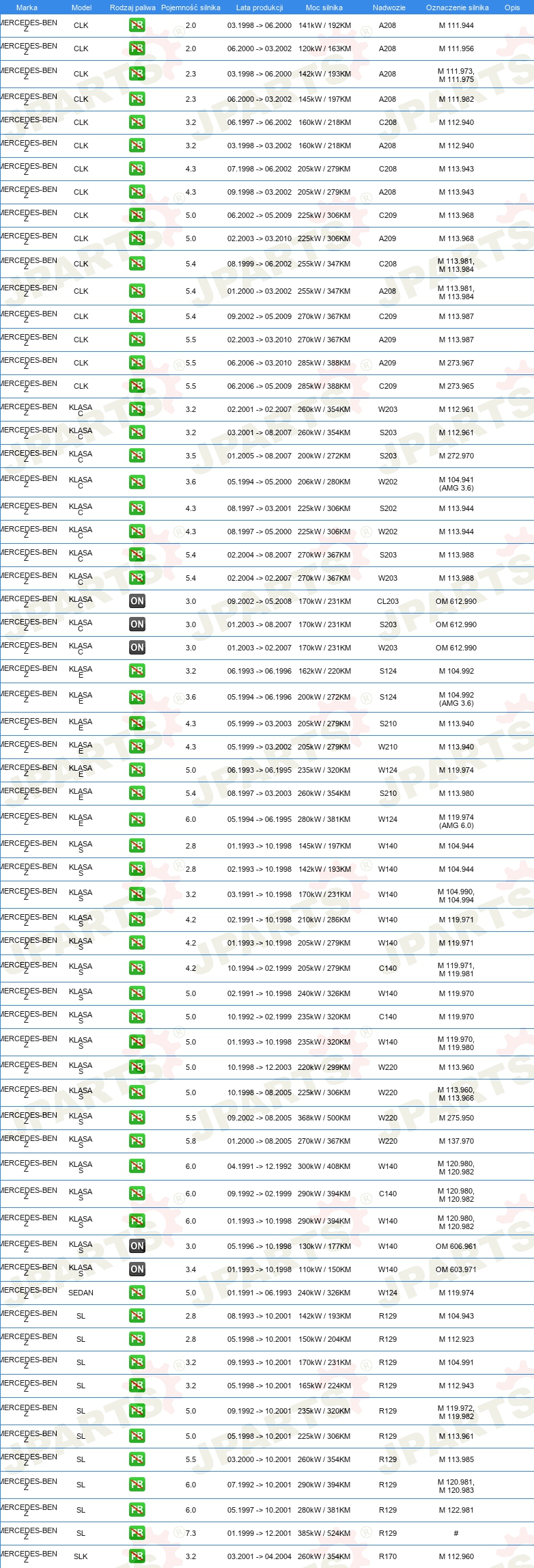The width and height of the screenshot is (534, 1568).
Task: Click the Opis column header
Action: (x=512, y=8)
